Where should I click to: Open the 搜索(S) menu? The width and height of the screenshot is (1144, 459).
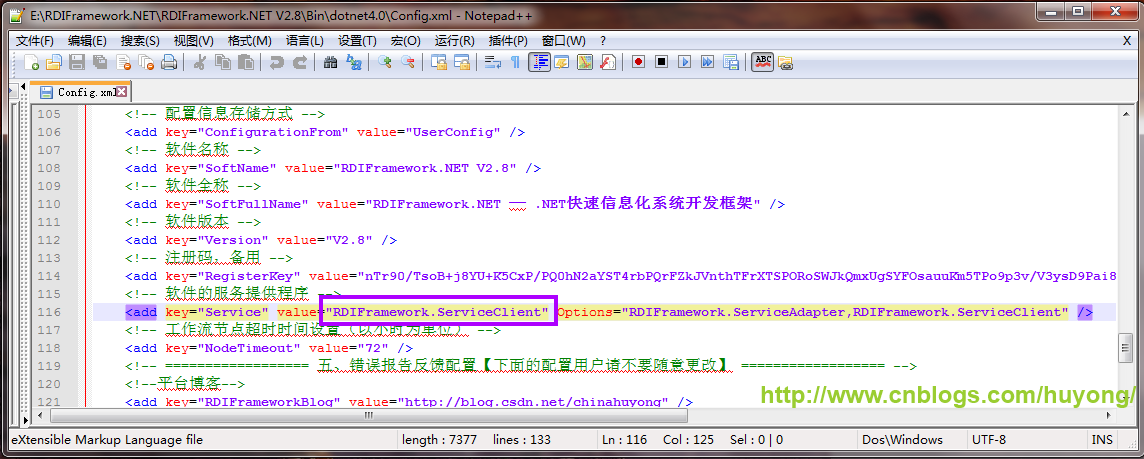(x=140, y=41)
